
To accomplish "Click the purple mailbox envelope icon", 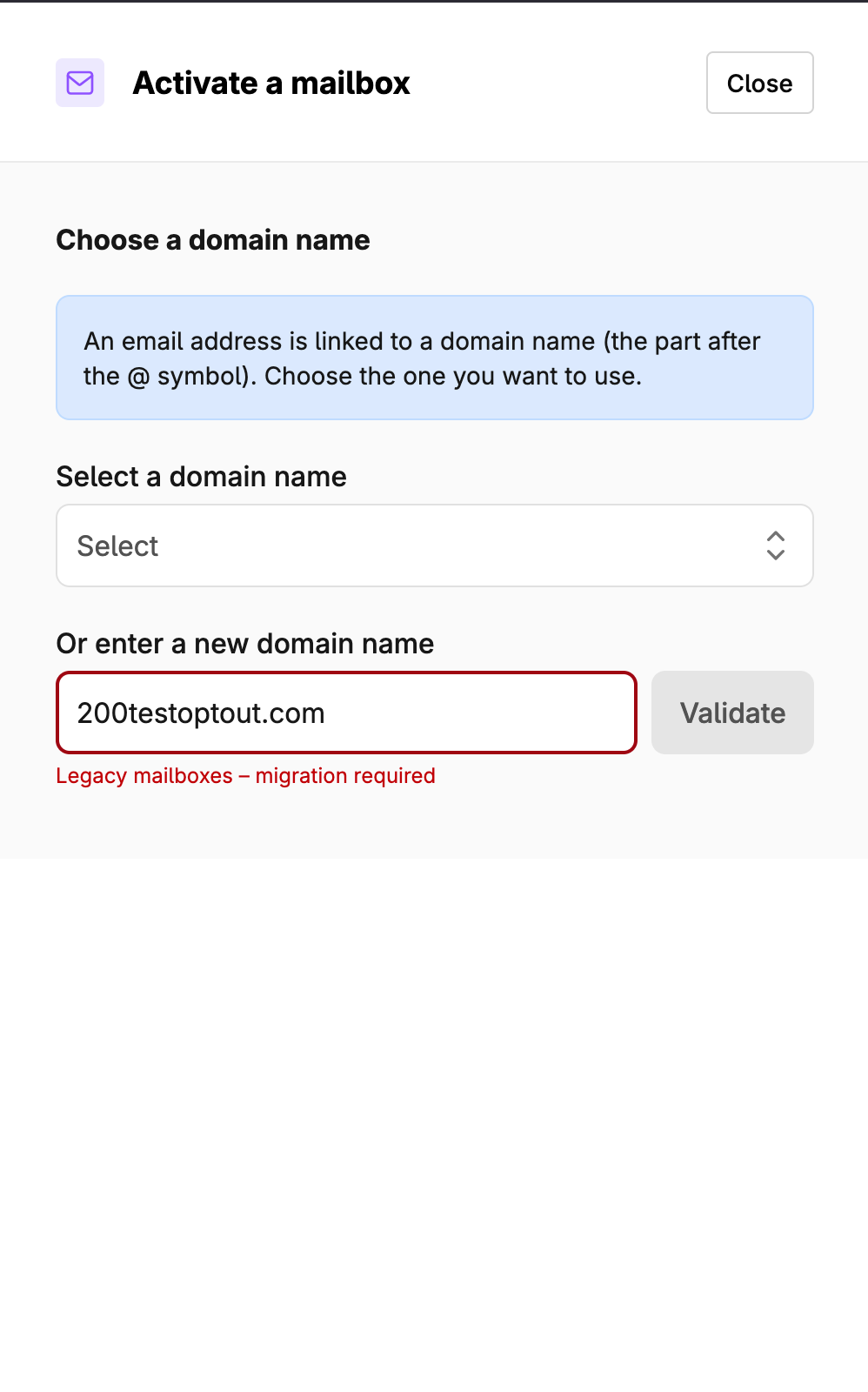I will (80, 83).
